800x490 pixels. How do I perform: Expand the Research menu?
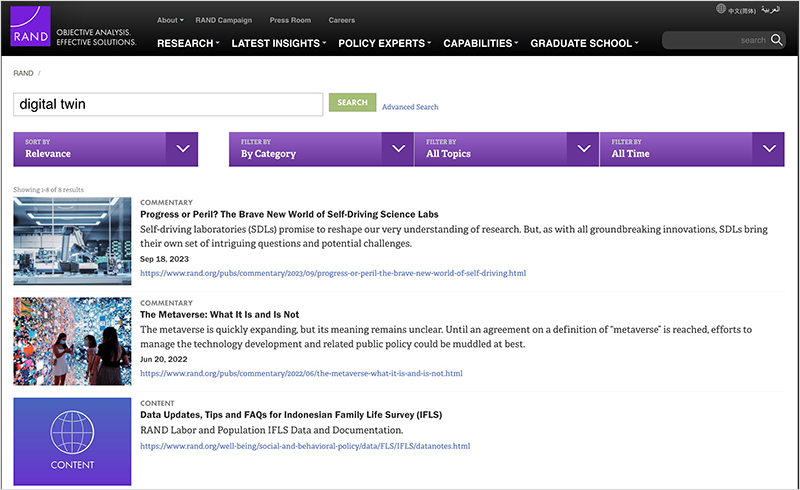click(x=188, y=43)
